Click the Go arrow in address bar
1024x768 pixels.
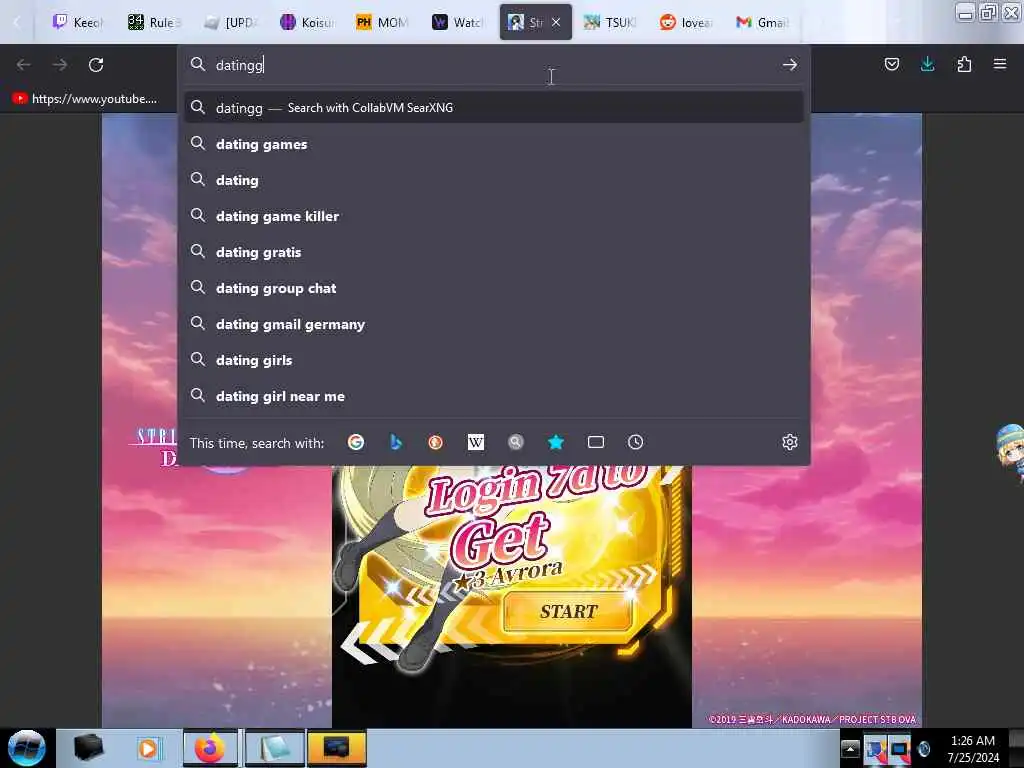click(x=790, y=65)
